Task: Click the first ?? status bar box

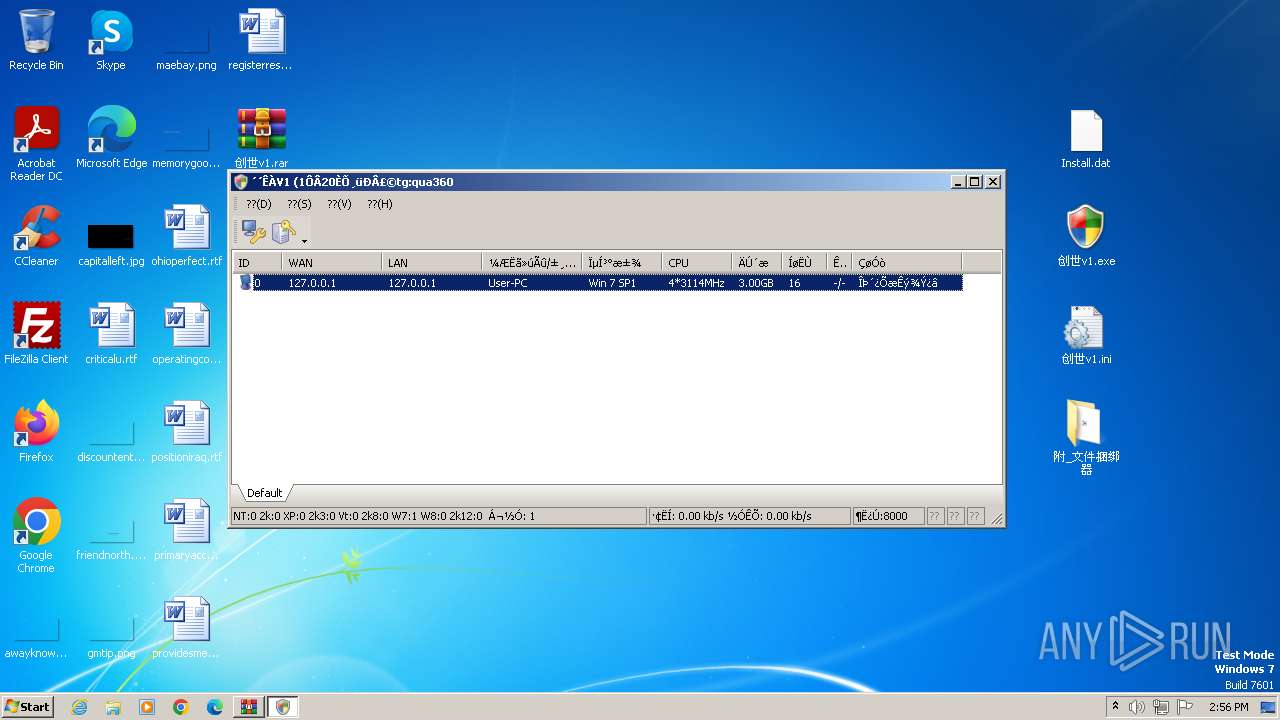Action: pos(935,516)
